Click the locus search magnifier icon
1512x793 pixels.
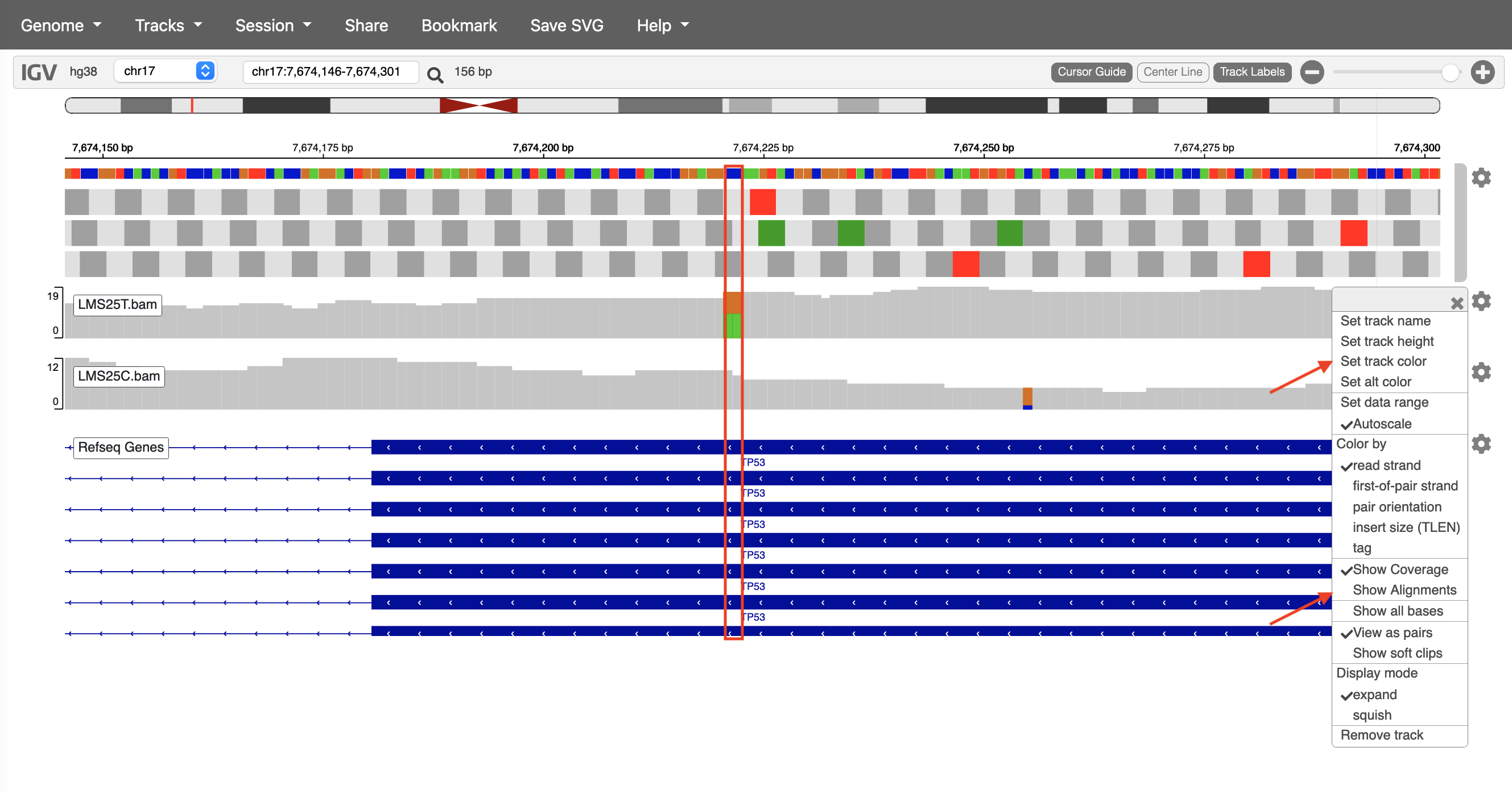click(435, 75)
